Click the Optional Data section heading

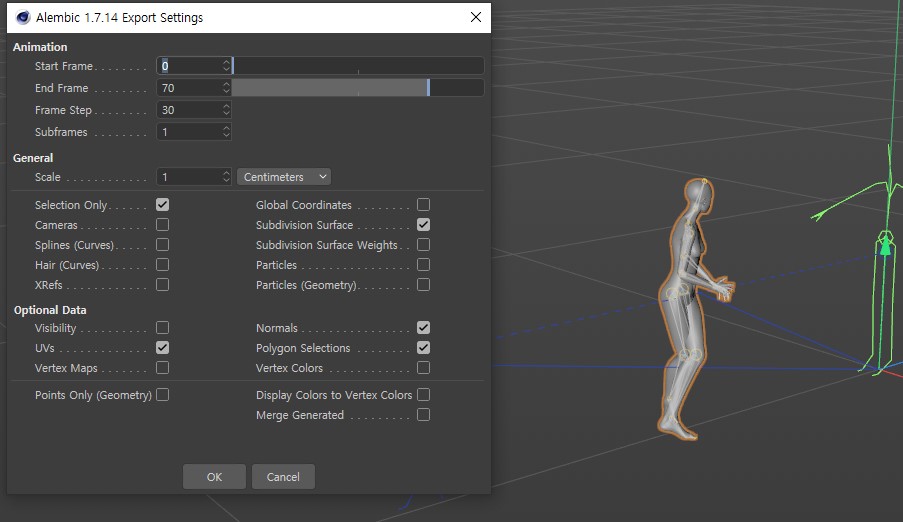coord(50,310)
